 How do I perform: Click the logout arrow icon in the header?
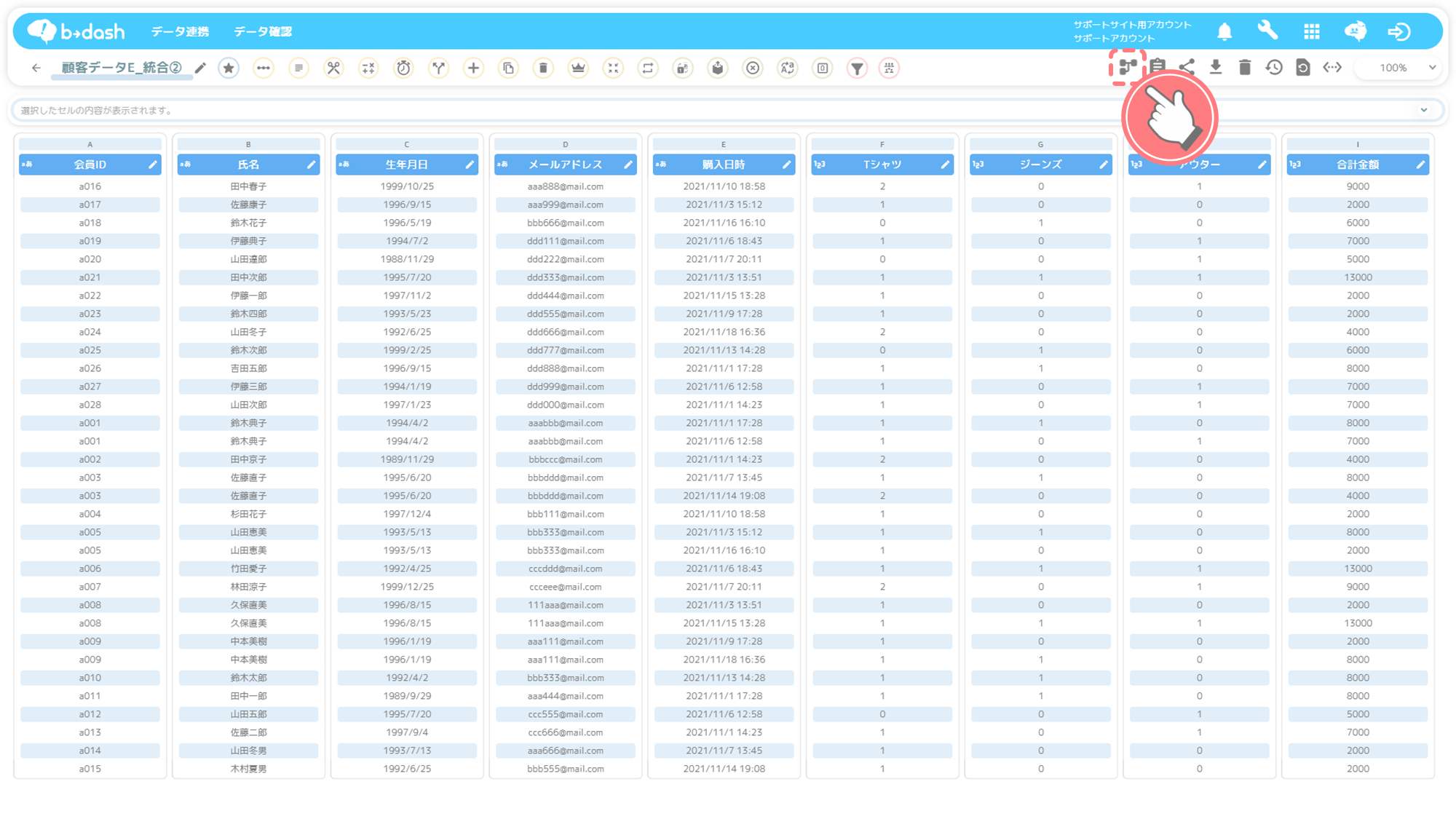pos(1399,31)
